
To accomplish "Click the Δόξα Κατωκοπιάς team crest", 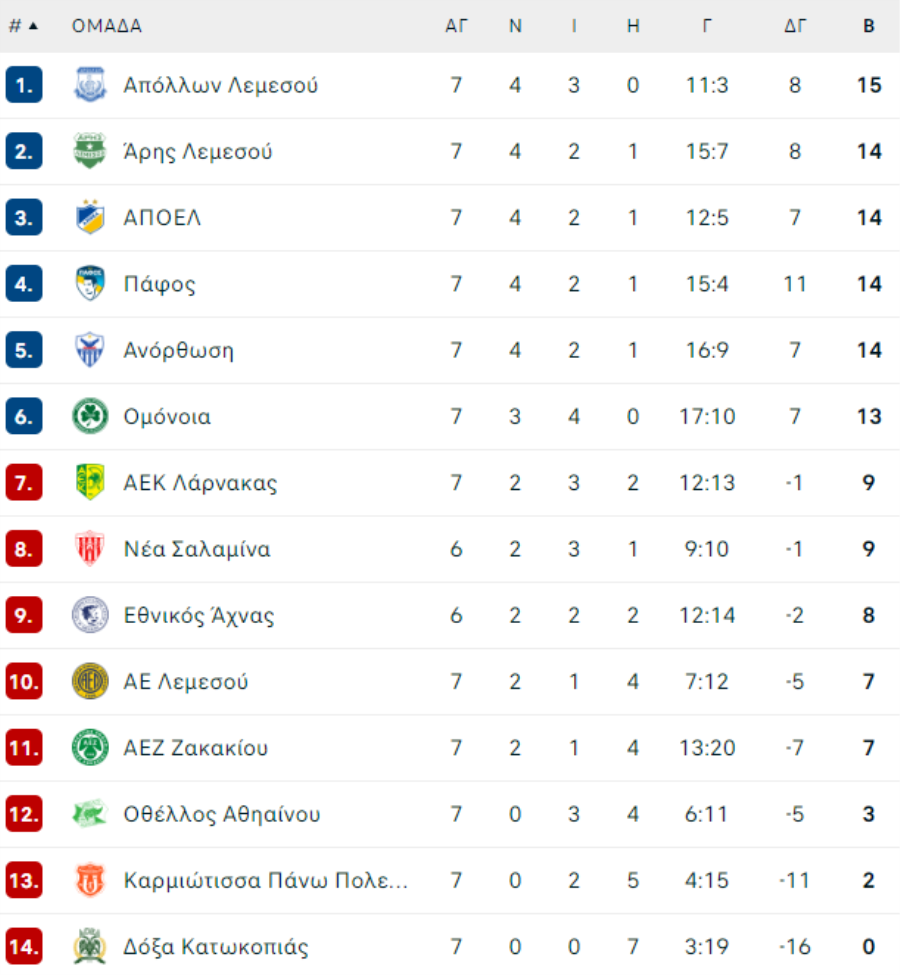I will (x=90, y=946).
